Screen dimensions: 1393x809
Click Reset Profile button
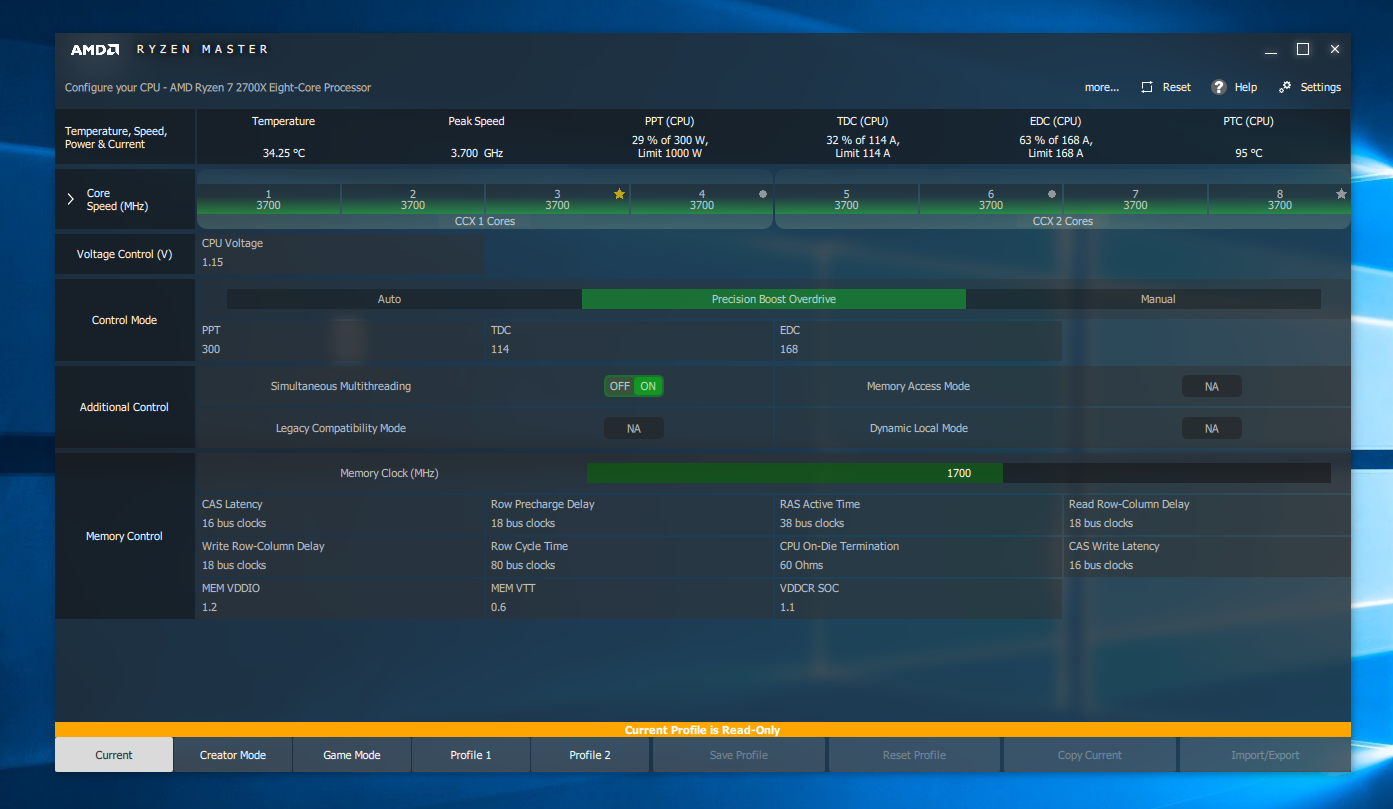(x=915, y=755)
